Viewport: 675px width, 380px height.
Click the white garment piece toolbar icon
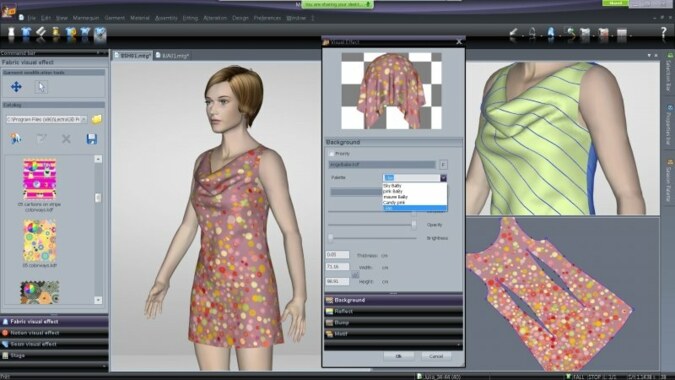tap(585, 34)
